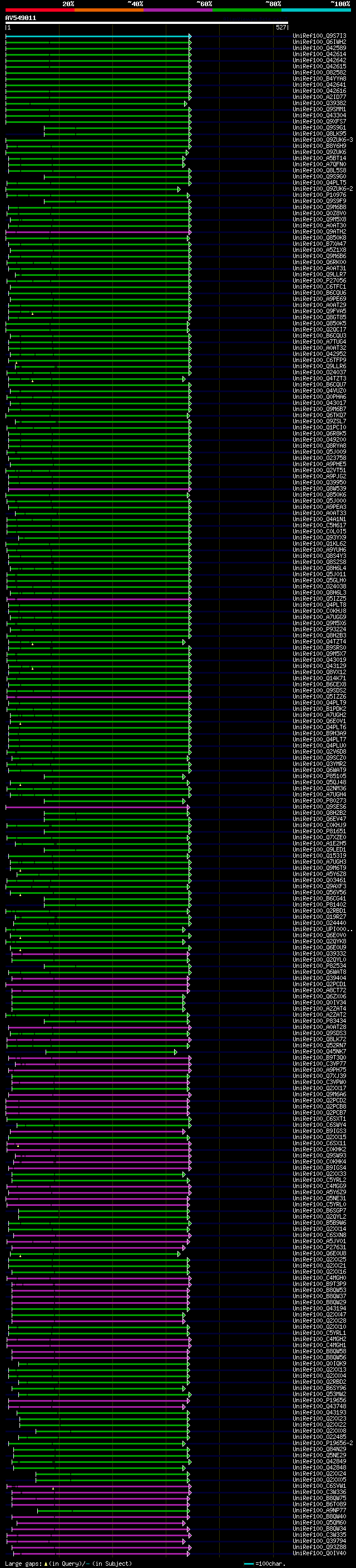Select the purple alignment bar for Q9ATH2

tap(98, 232)
